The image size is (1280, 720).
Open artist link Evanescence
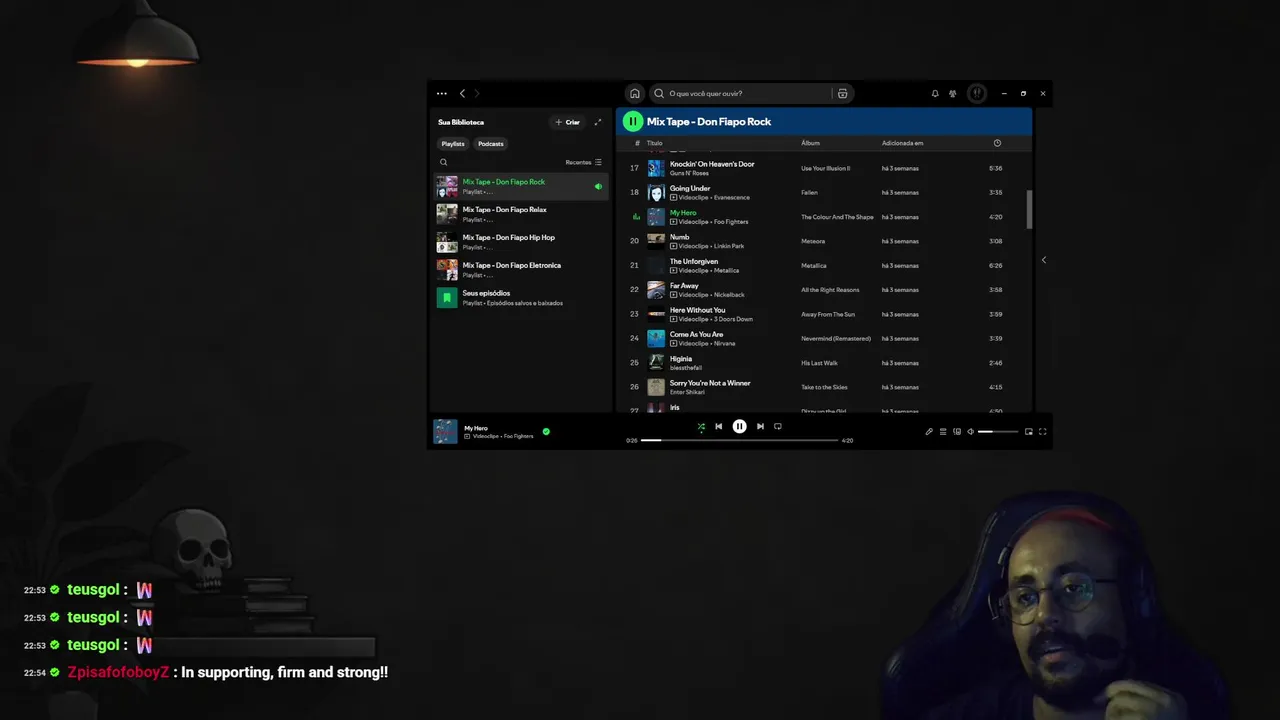[731, 198]
